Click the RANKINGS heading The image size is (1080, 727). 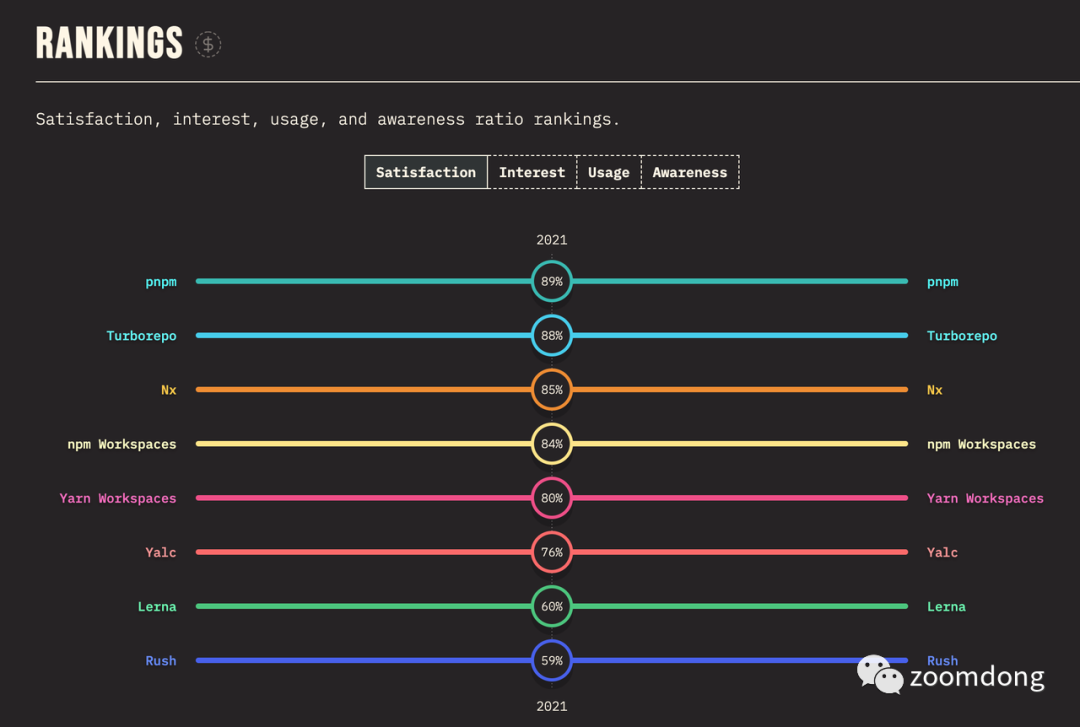(109, 43)
